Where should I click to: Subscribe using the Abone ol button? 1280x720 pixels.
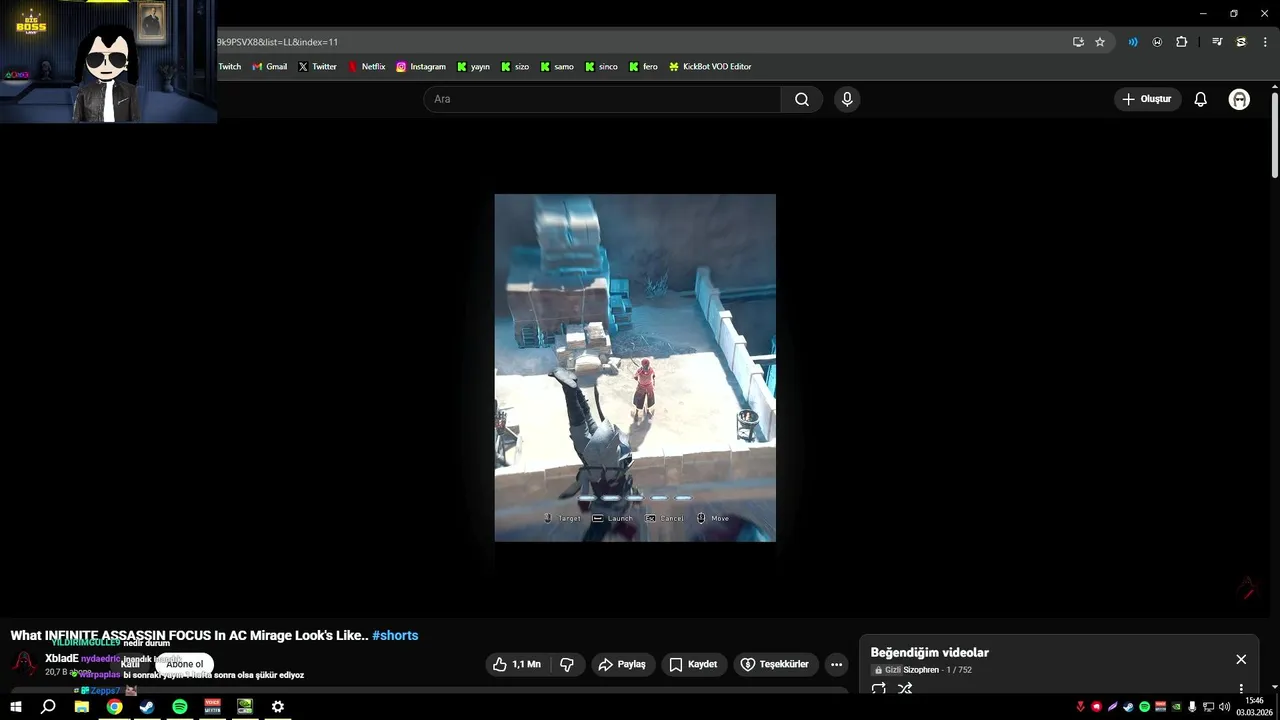(x=184, y=664)
